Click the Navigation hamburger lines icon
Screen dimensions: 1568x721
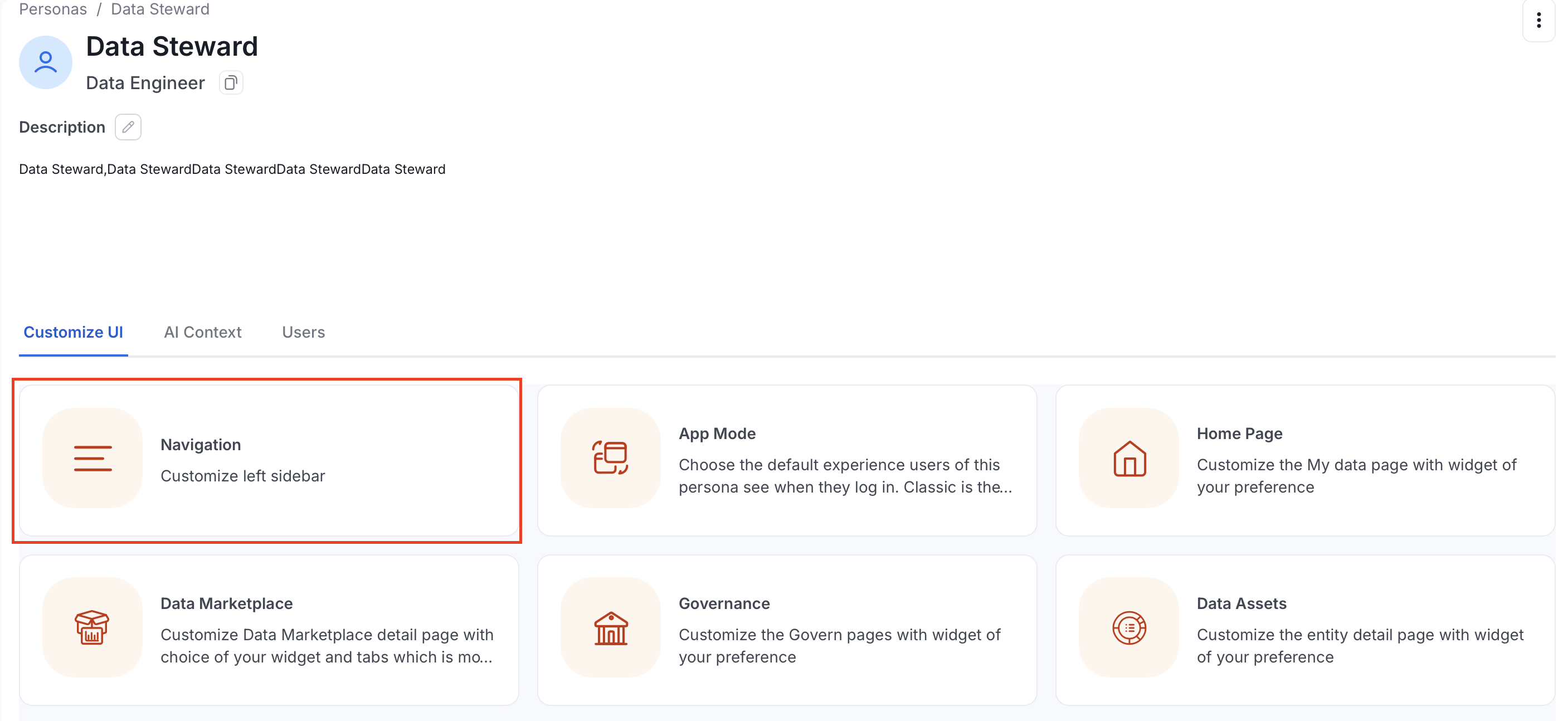pos(92,458)
